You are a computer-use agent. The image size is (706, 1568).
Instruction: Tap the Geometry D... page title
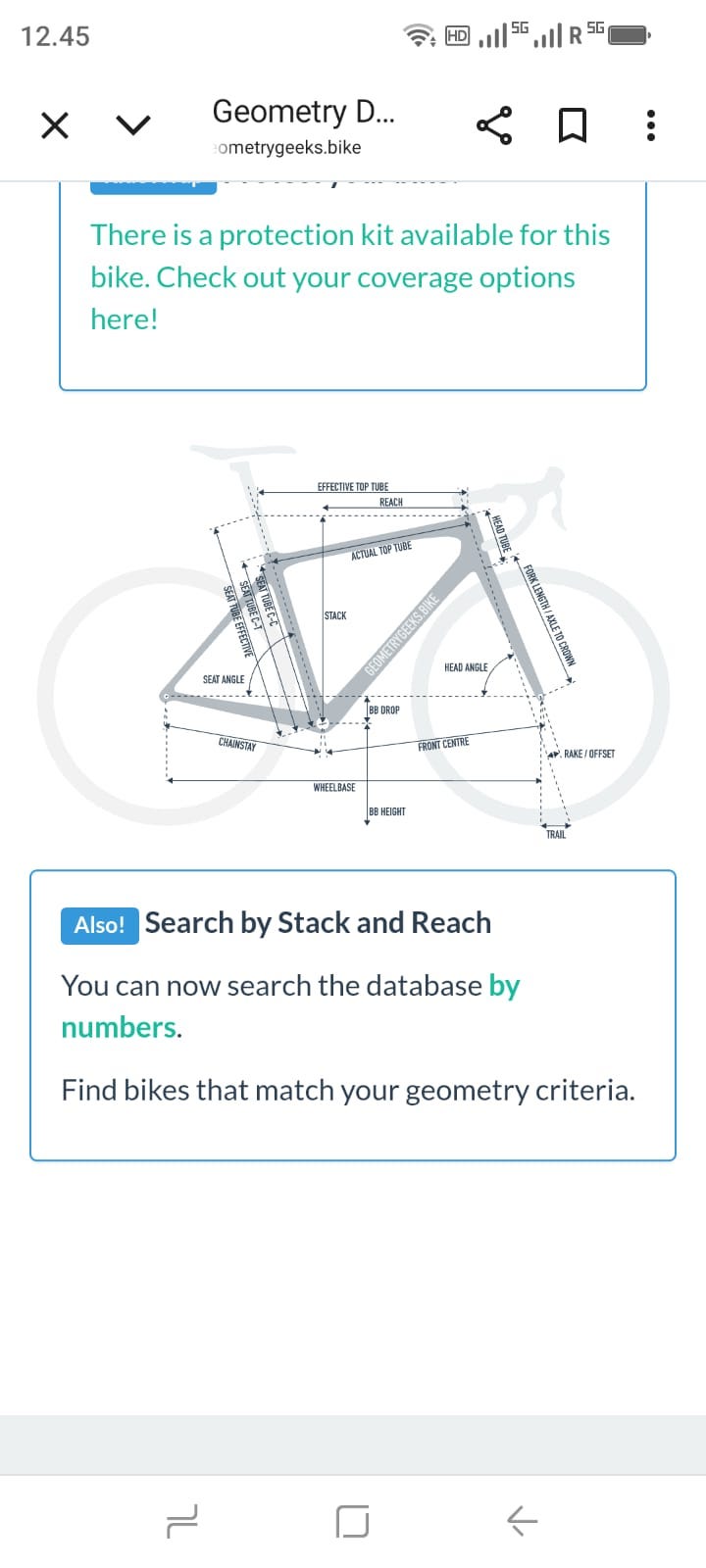[303, 112]
